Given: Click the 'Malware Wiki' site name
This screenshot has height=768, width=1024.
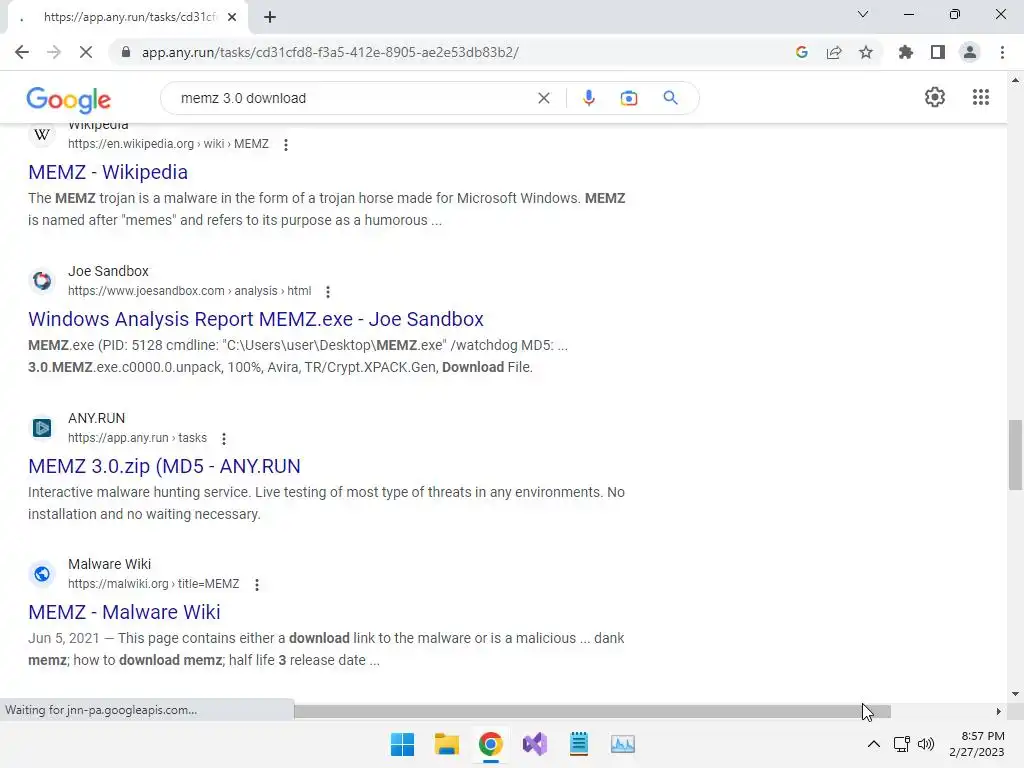Looking at the screenshot, I should click(110, 564).
